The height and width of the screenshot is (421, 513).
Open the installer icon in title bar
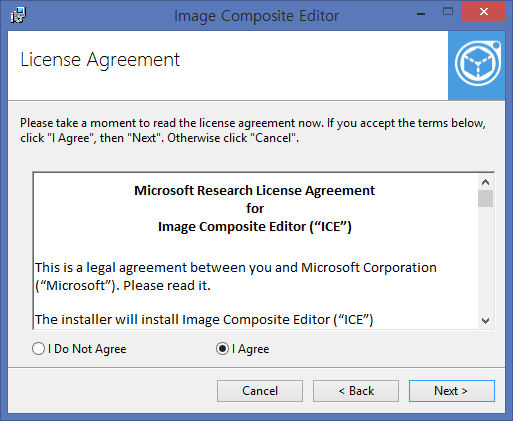click(18, 15)
